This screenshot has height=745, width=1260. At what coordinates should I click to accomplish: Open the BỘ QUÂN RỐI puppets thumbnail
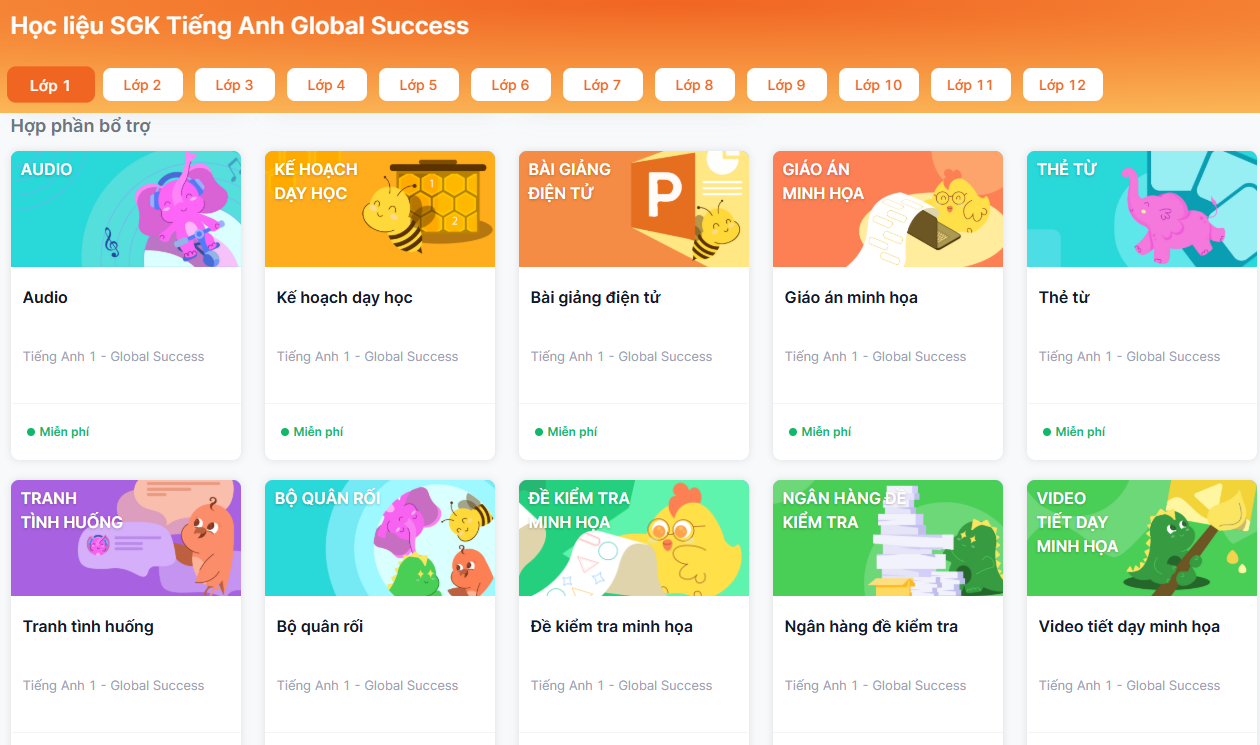380,538
